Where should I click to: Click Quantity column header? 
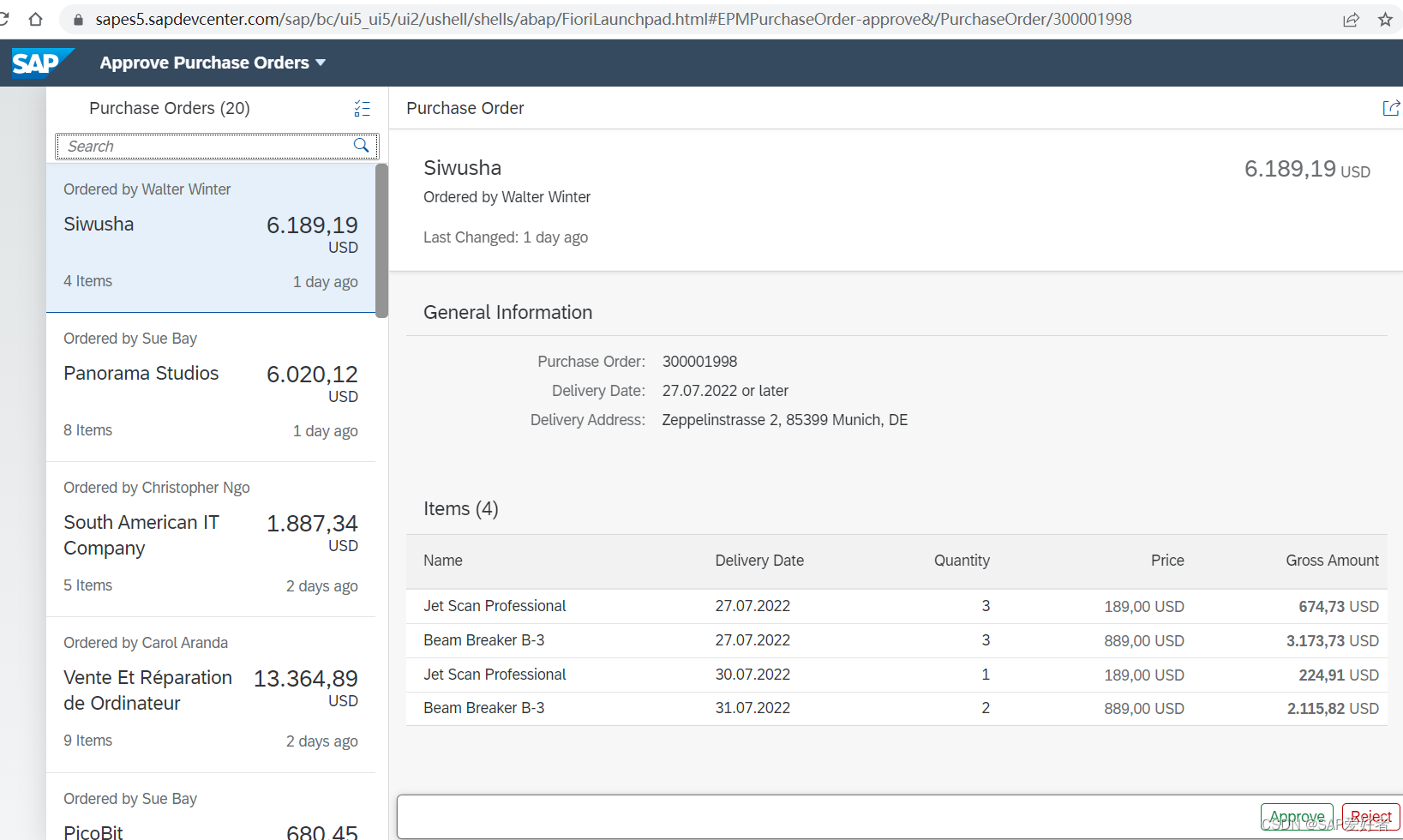coord(962,561)
